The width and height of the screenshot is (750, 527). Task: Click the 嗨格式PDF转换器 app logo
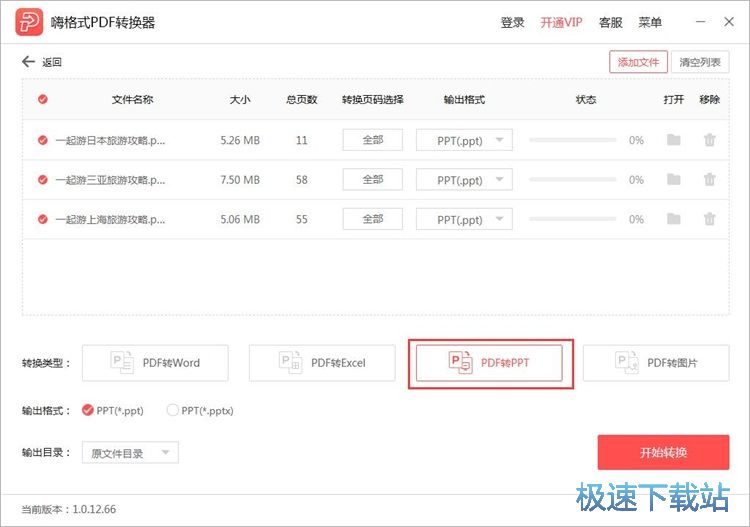(x=29, y=22)
